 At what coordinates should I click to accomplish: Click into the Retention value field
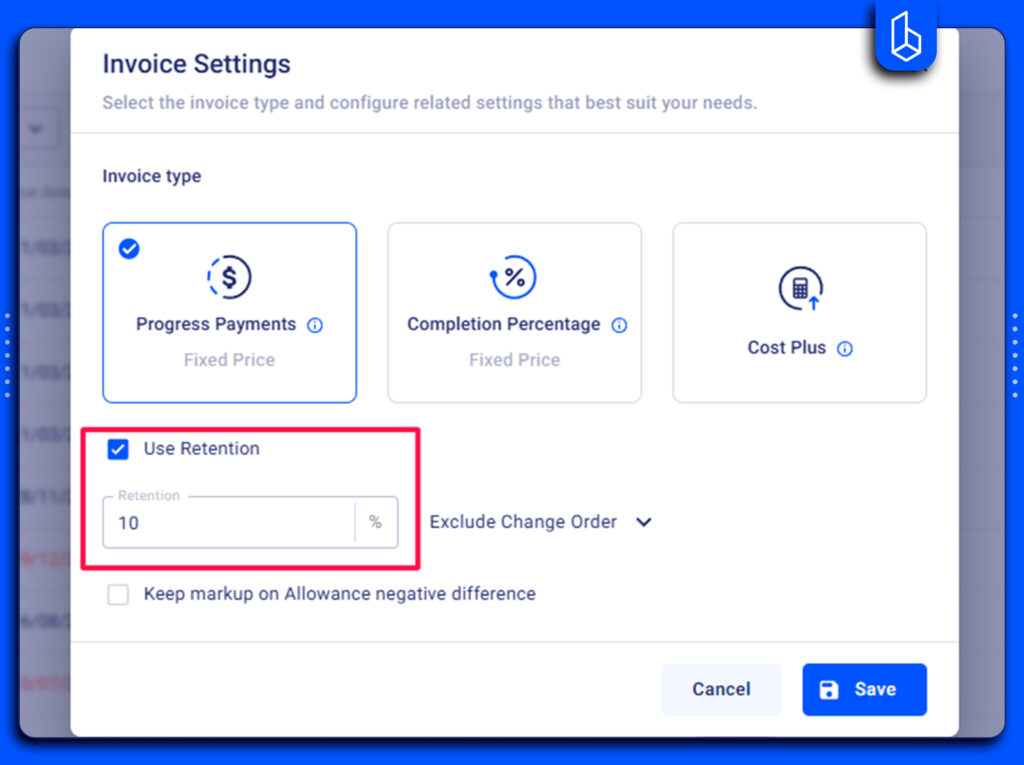228,522
